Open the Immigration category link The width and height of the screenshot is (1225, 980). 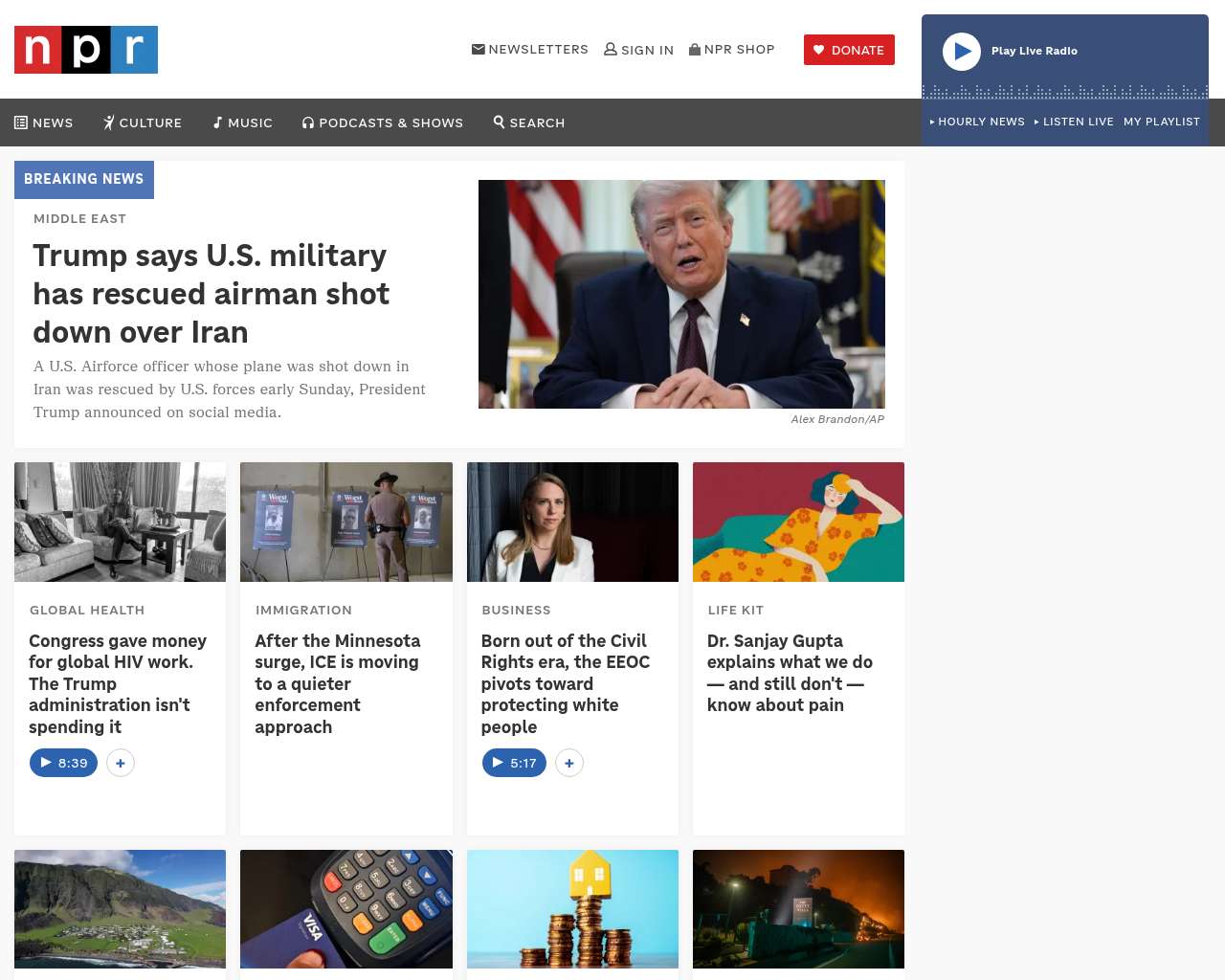(303, 610)
